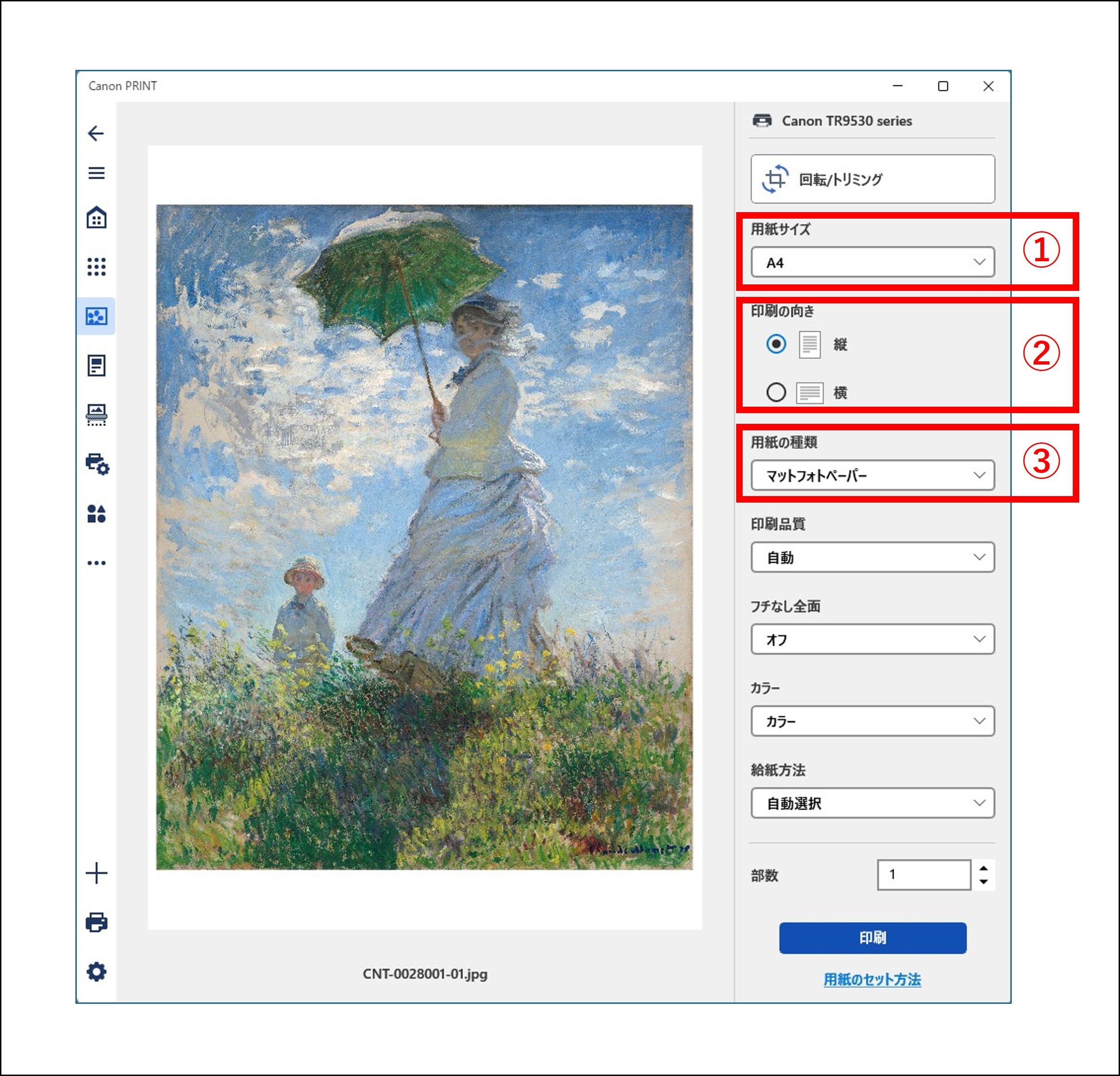The image size is (1120, 1076).
Task: Open the hamburger menu in sidebar
Action: [x=96, y=173]
